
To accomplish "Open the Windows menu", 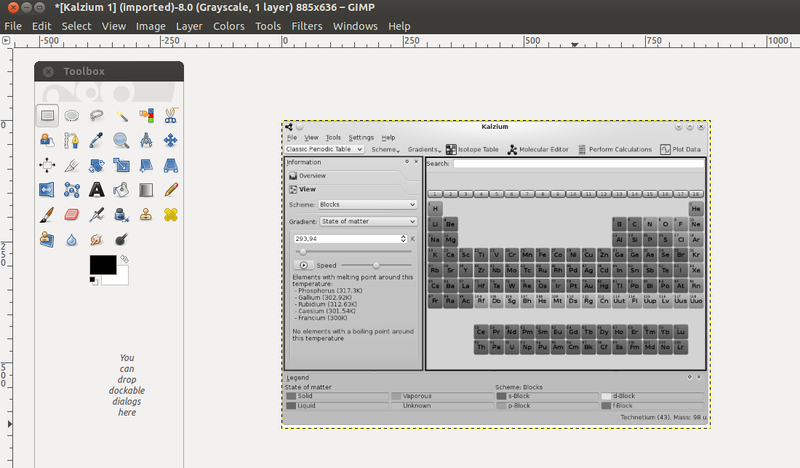I will pyautogui.click(x=355, y=26).
